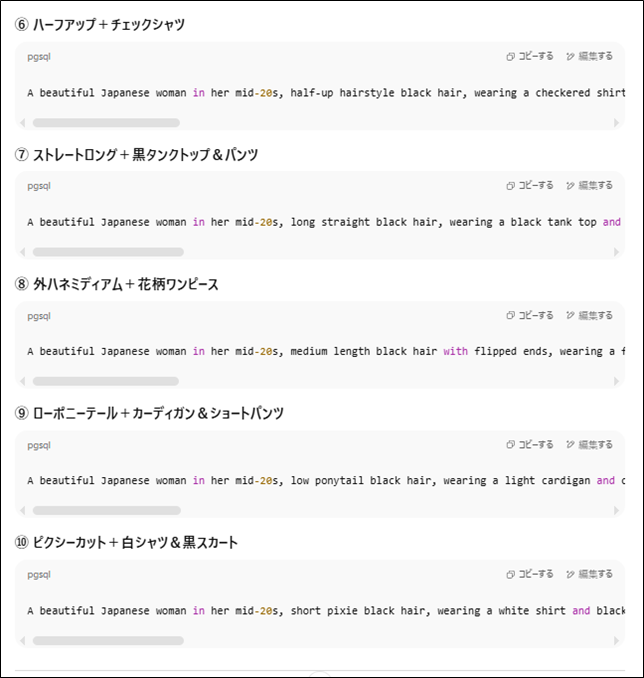Copy the flipped ends floral dress prompt
The width and height of the screenshot is (644, 678).
coord(530,315)
